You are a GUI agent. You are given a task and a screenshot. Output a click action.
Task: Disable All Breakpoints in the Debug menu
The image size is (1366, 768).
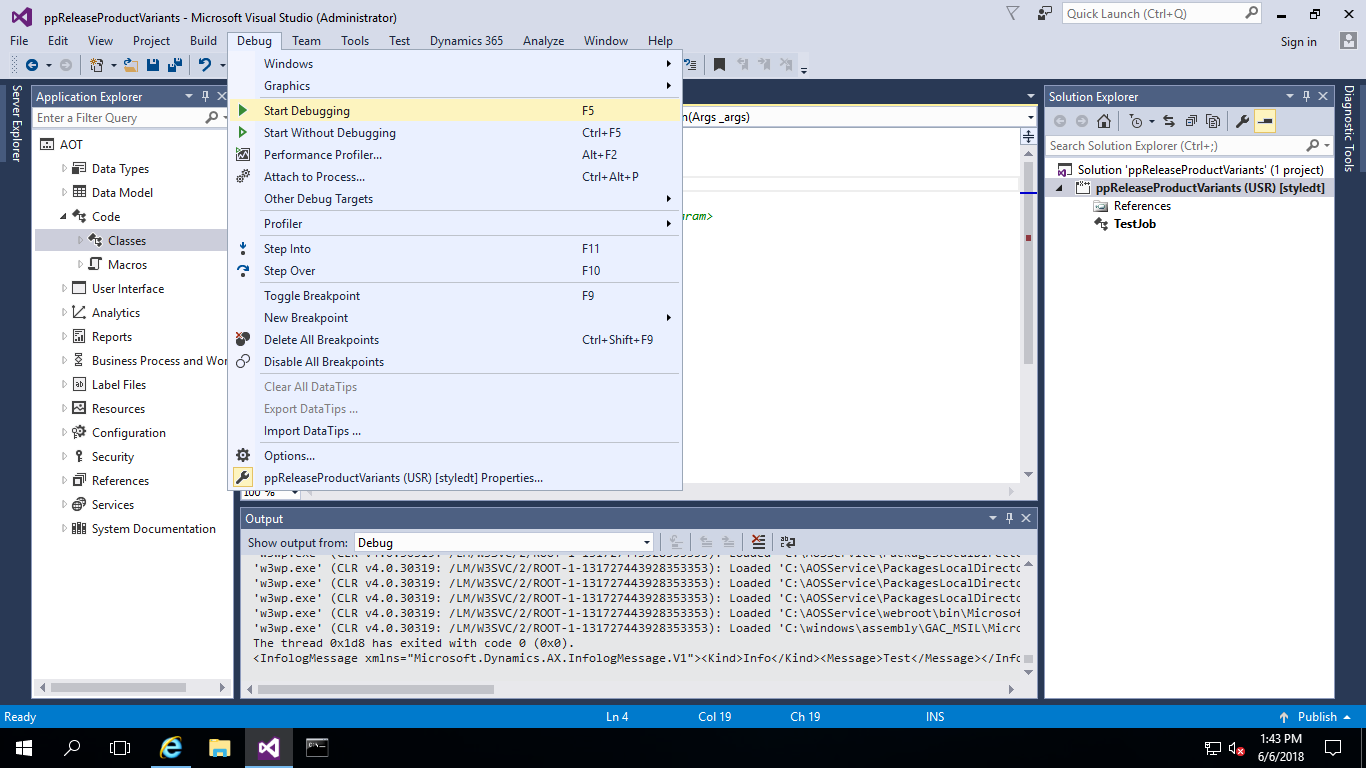point(321,361)
